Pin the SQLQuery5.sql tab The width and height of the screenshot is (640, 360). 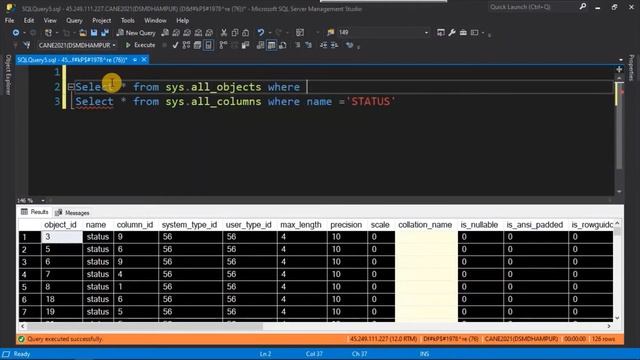click(x=135, y=60)
